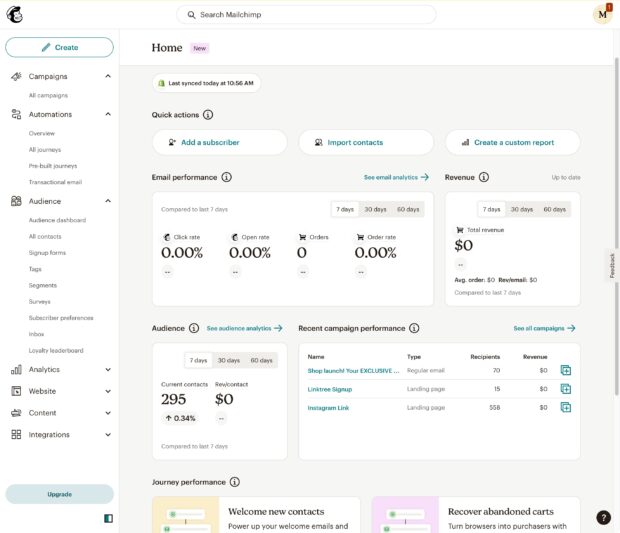Select 60 days in Revenue card

click(555, 209)
